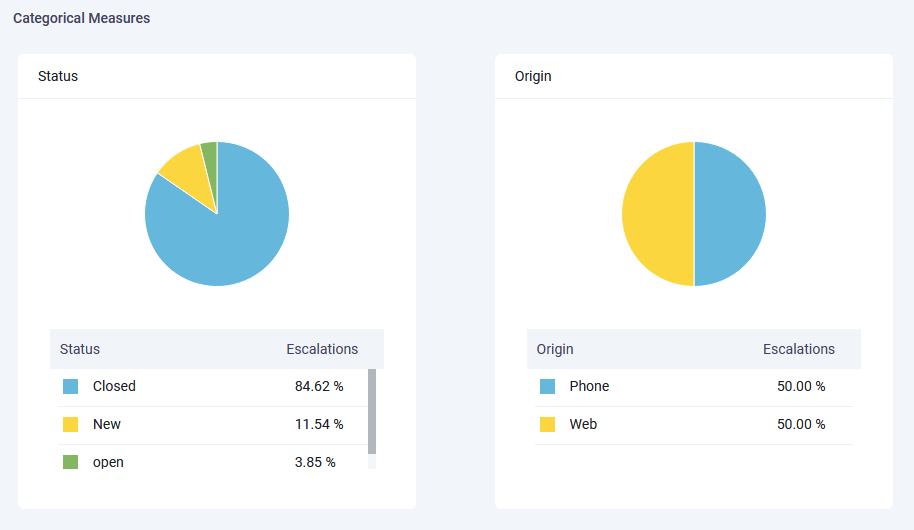Select the blue Phone half of Origin pie
The image size is (914, 530).
[730, 214]
